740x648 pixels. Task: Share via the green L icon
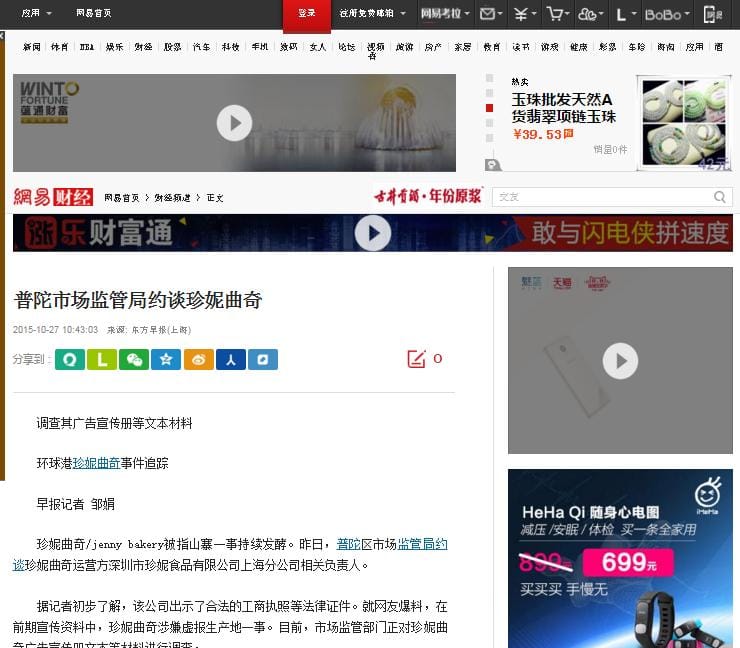tap(101, 359)
